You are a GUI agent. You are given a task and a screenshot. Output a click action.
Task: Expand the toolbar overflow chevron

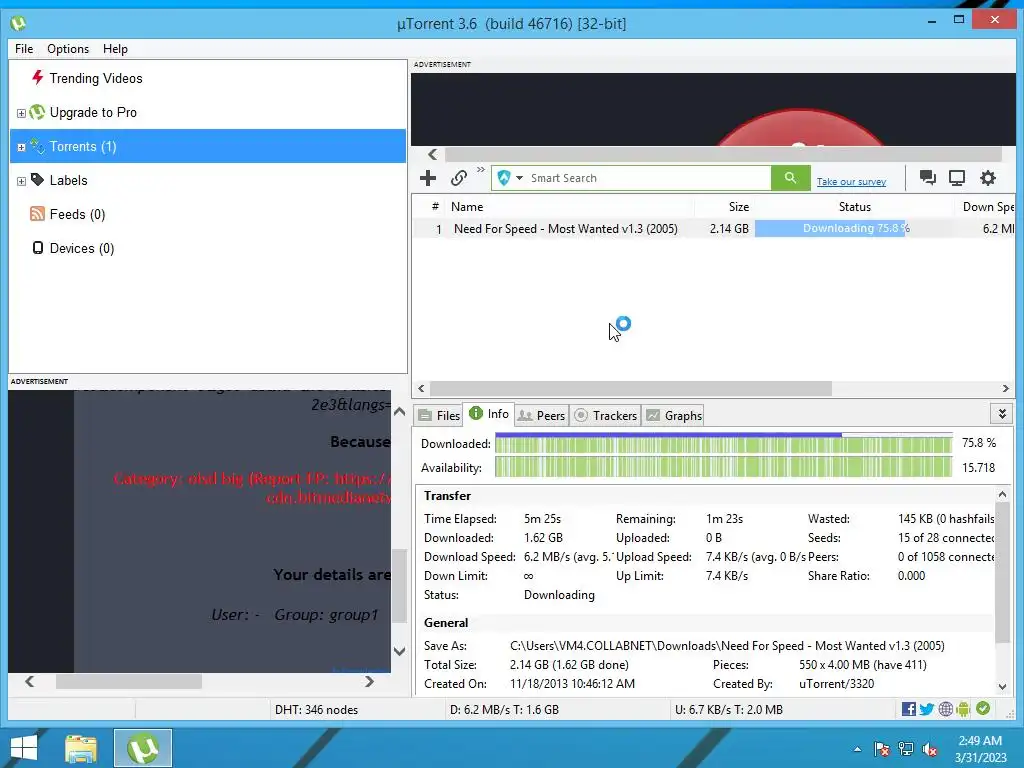[x=481, y=170]
